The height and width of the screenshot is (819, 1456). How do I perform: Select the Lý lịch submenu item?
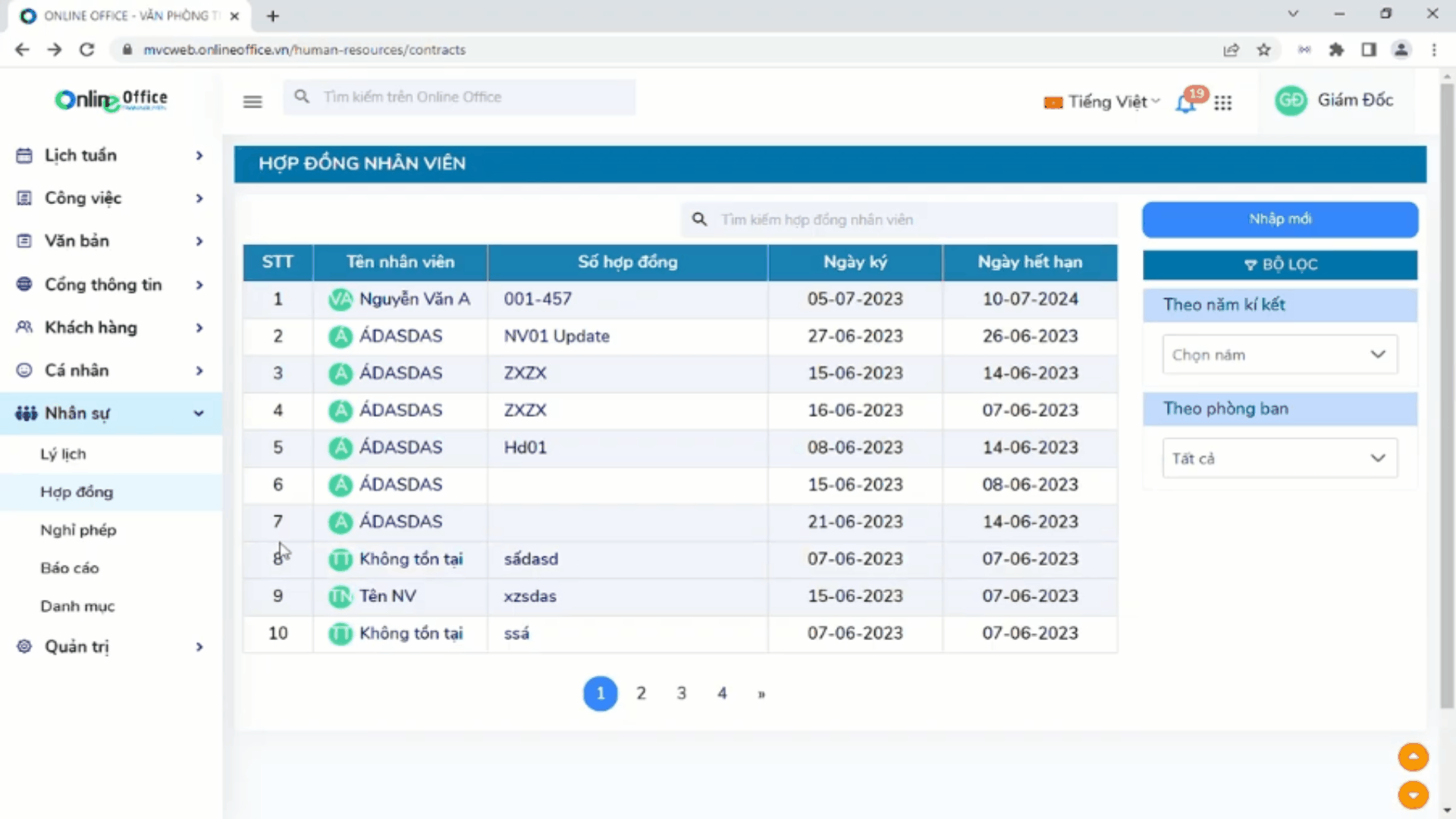63,454
